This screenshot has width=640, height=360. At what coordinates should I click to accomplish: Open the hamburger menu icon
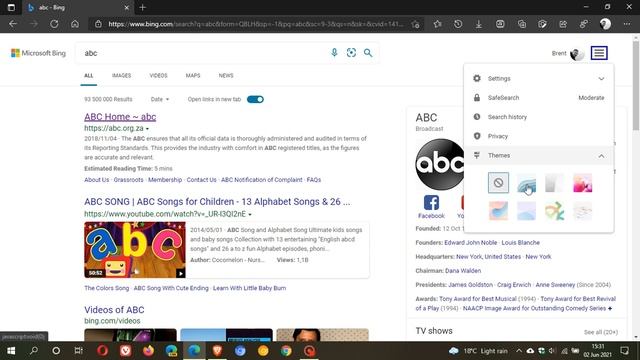click(x=599, y=53)
